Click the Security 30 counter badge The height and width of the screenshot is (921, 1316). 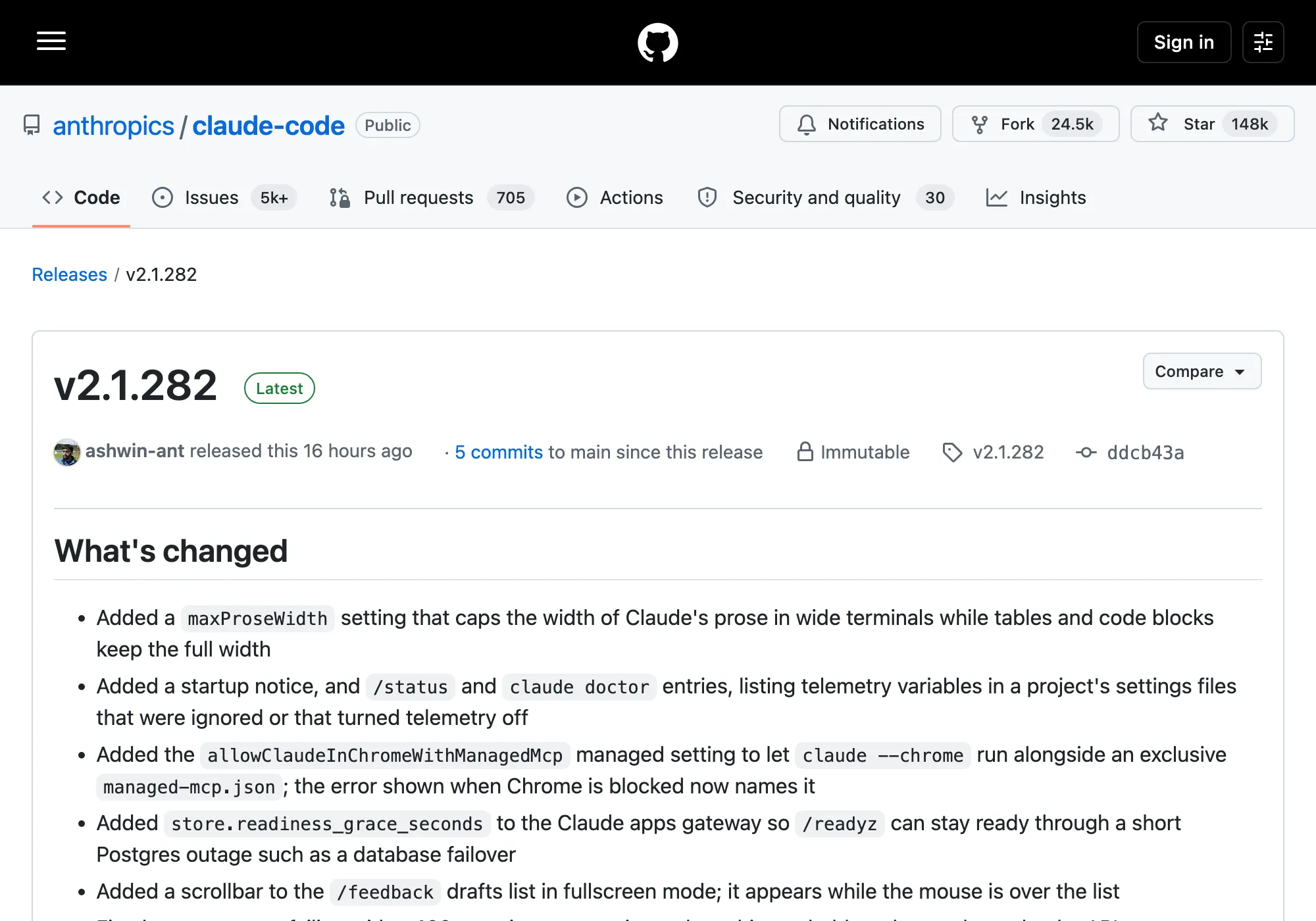coord(935,197)
